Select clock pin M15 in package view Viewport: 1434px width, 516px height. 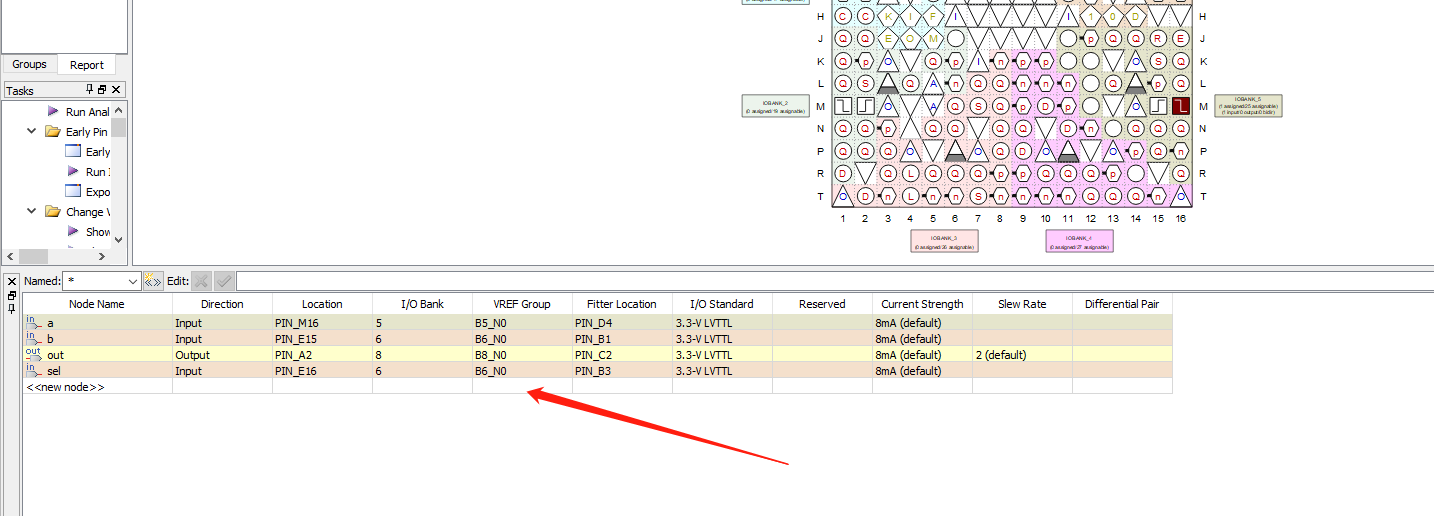coord(1158,106)
